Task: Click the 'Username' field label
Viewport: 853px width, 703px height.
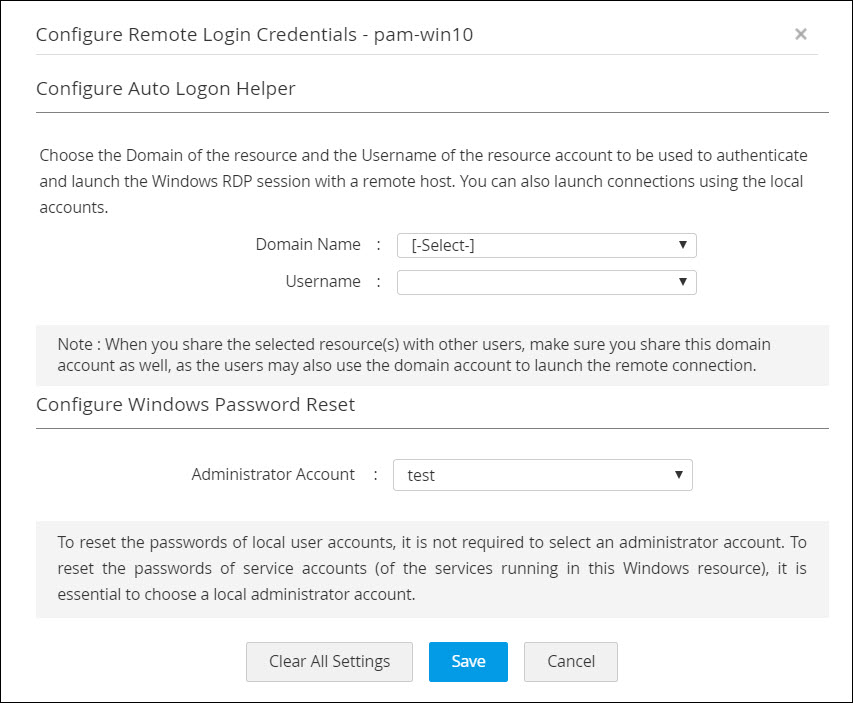Action: point(323,282)
